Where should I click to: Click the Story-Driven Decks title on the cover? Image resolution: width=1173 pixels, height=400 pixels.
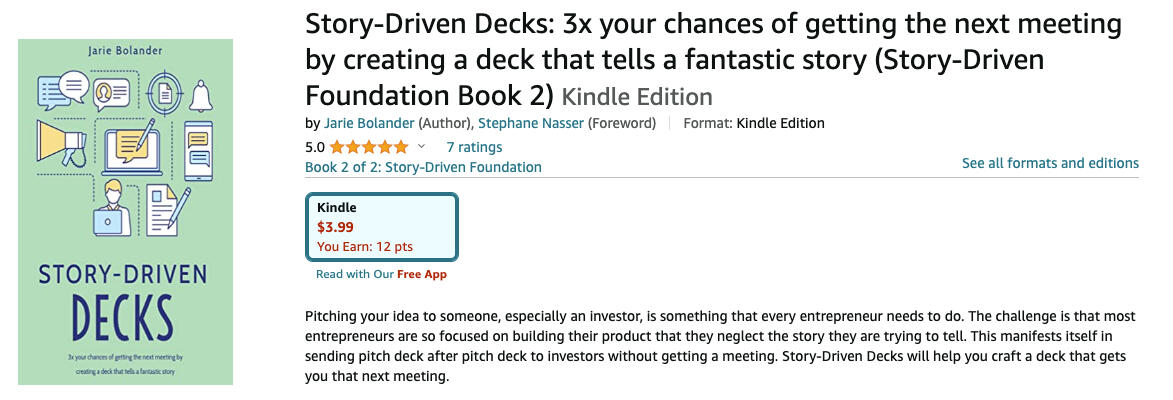pos(124,293)
